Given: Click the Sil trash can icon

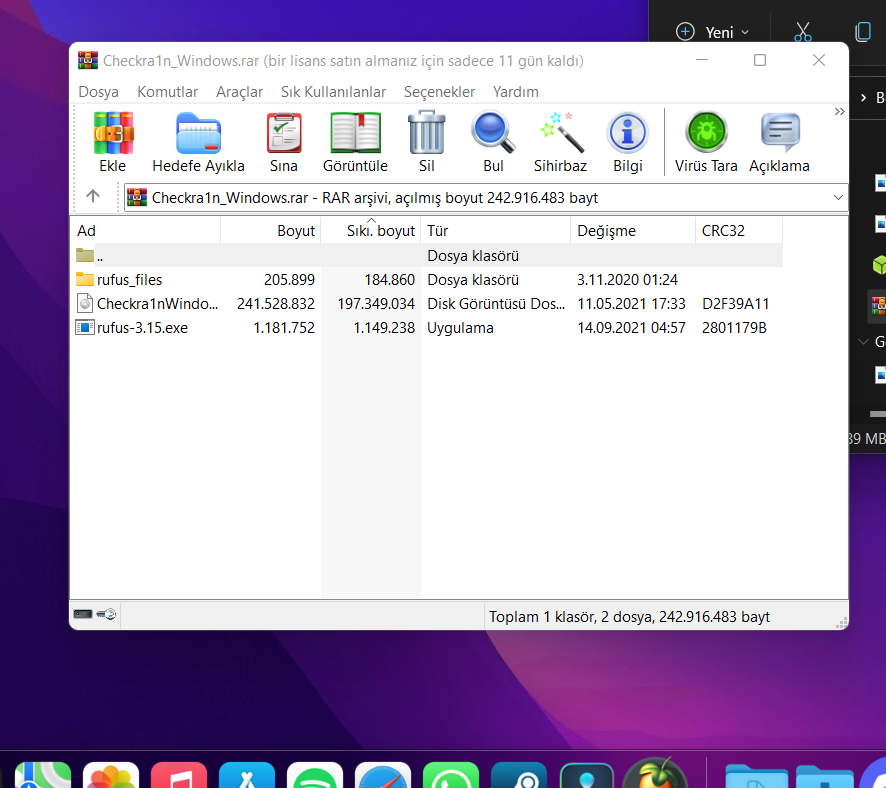Looking at the screenshot, I should coord(427,133).
